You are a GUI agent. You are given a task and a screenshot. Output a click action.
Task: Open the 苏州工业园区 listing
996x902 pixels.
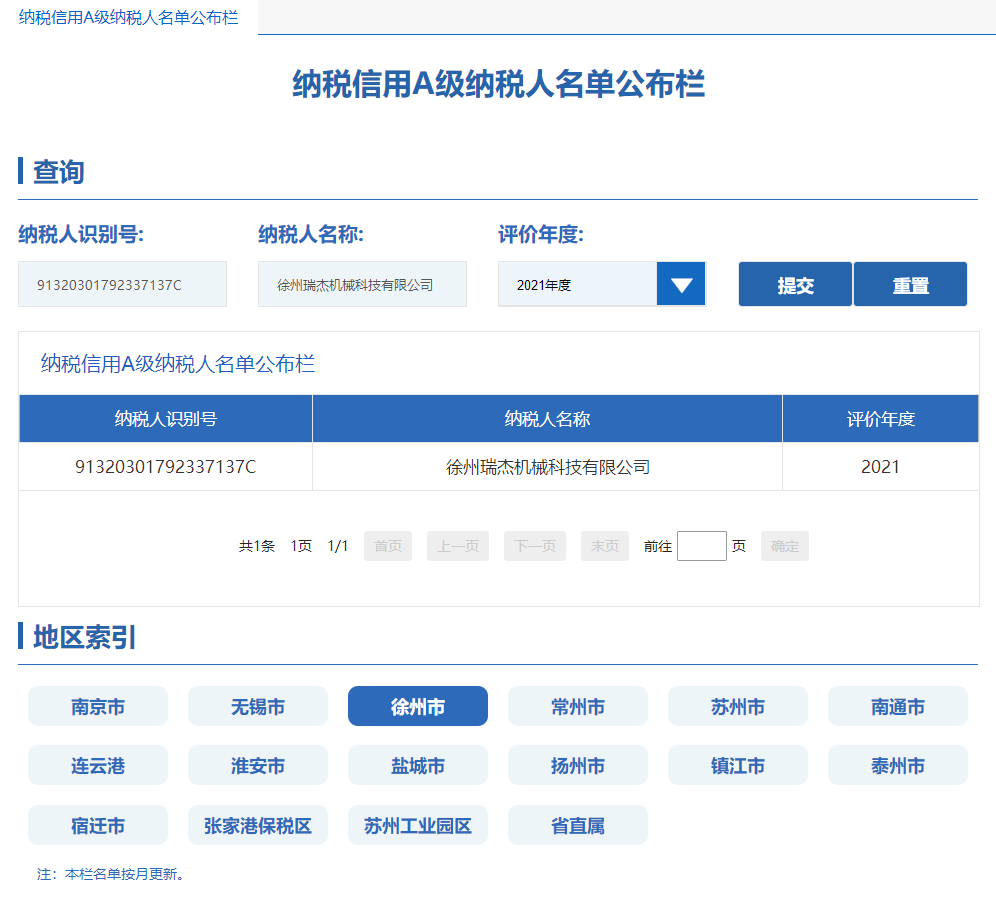(x=417, y=824)
